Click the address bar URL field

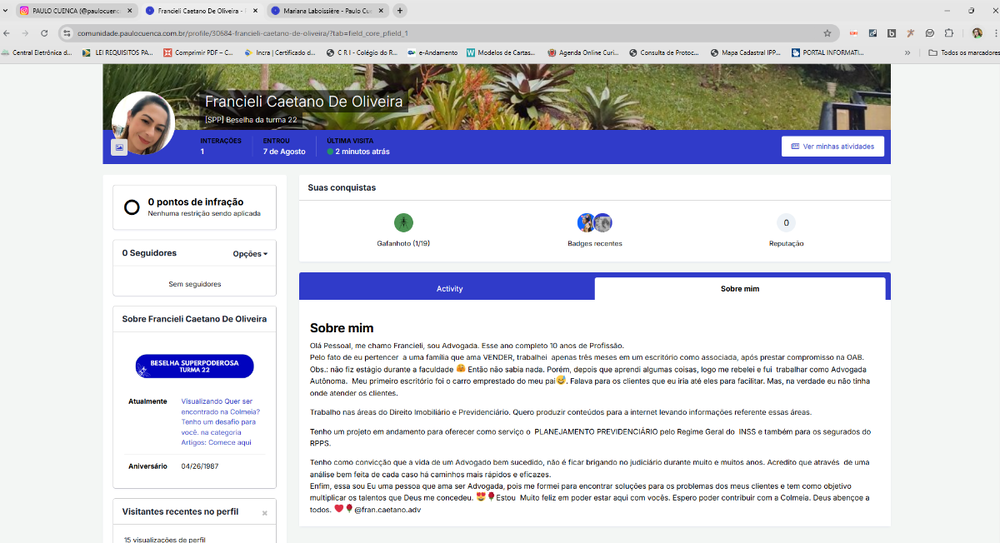pos(446,33)
